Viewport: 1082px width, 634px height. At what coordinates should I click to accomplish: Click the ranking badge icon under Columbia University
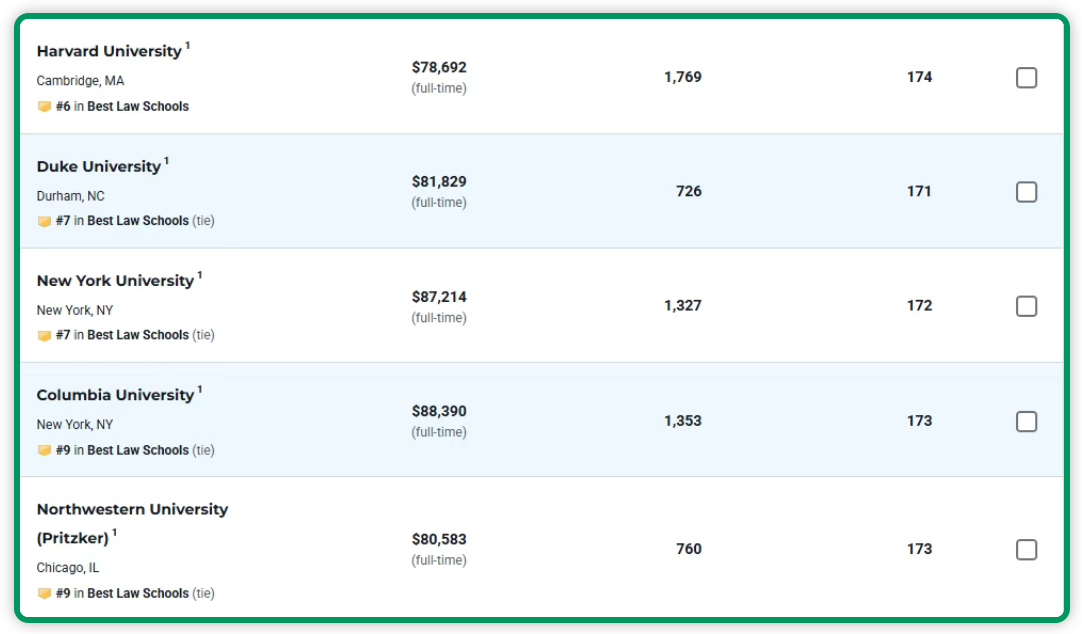44,450
